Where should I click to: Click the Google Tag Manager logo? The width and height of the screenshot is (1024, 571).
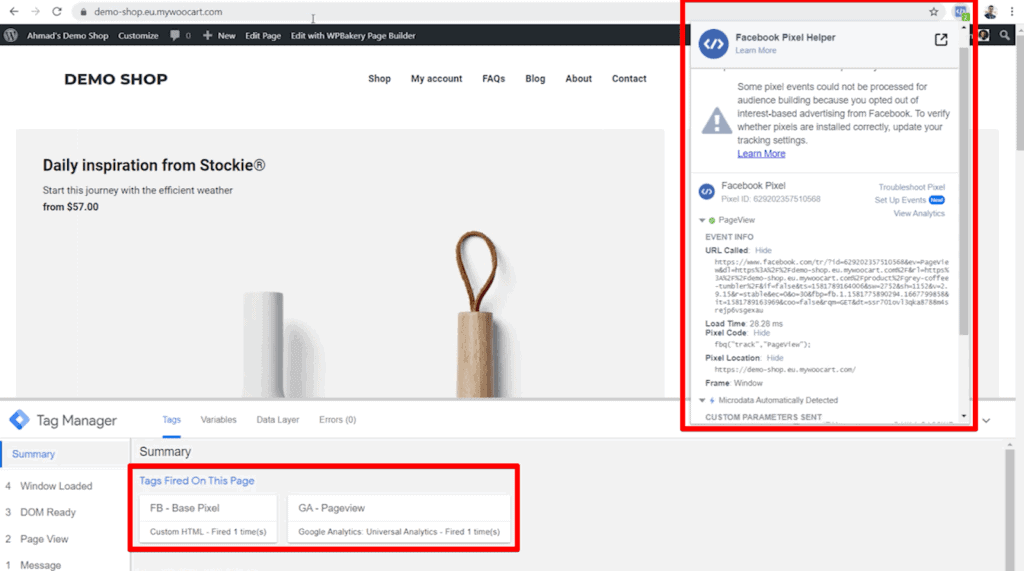pyautogui.click(x=19, y=420)
